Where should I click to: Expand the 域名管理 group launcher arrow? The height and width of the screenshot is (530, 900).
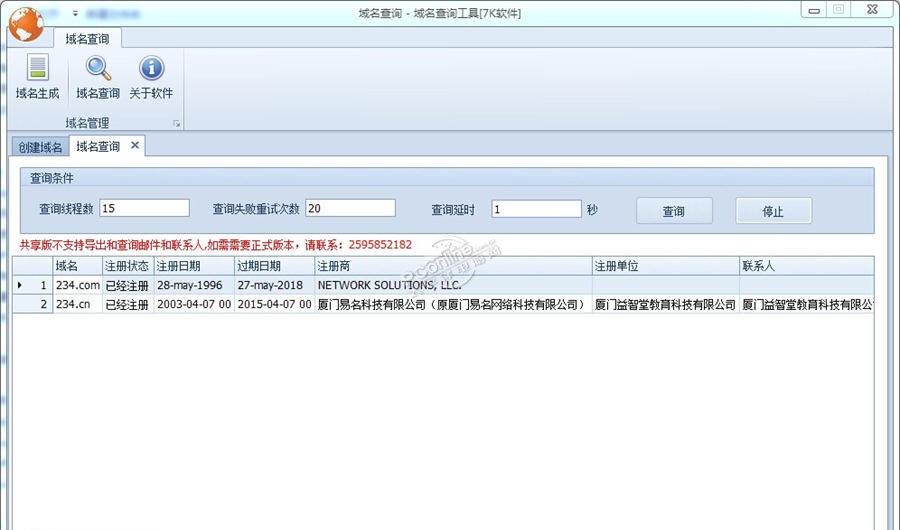[x=177, y=123]
